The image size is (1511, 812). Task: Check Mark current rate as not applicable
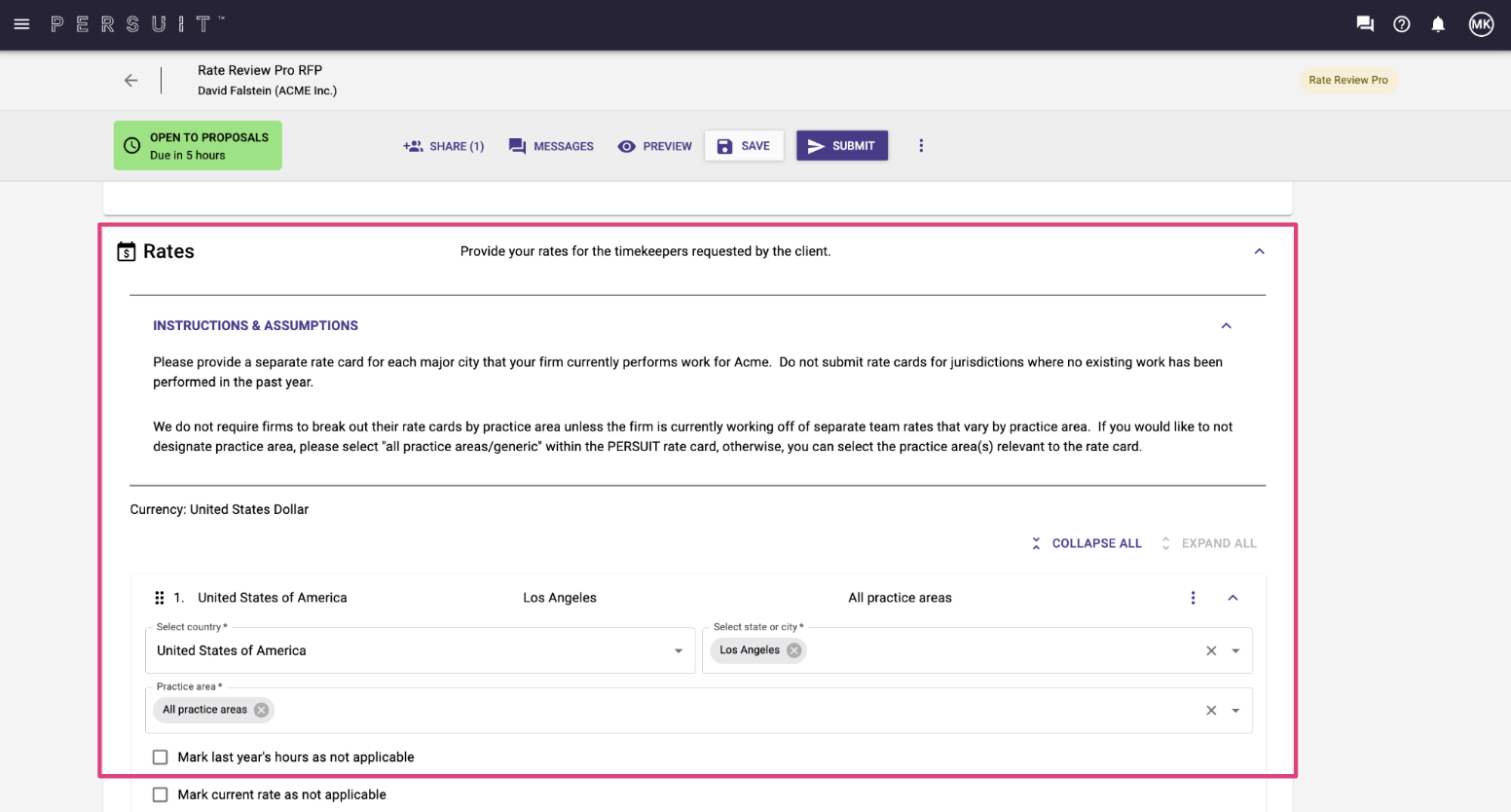(161, 794)
